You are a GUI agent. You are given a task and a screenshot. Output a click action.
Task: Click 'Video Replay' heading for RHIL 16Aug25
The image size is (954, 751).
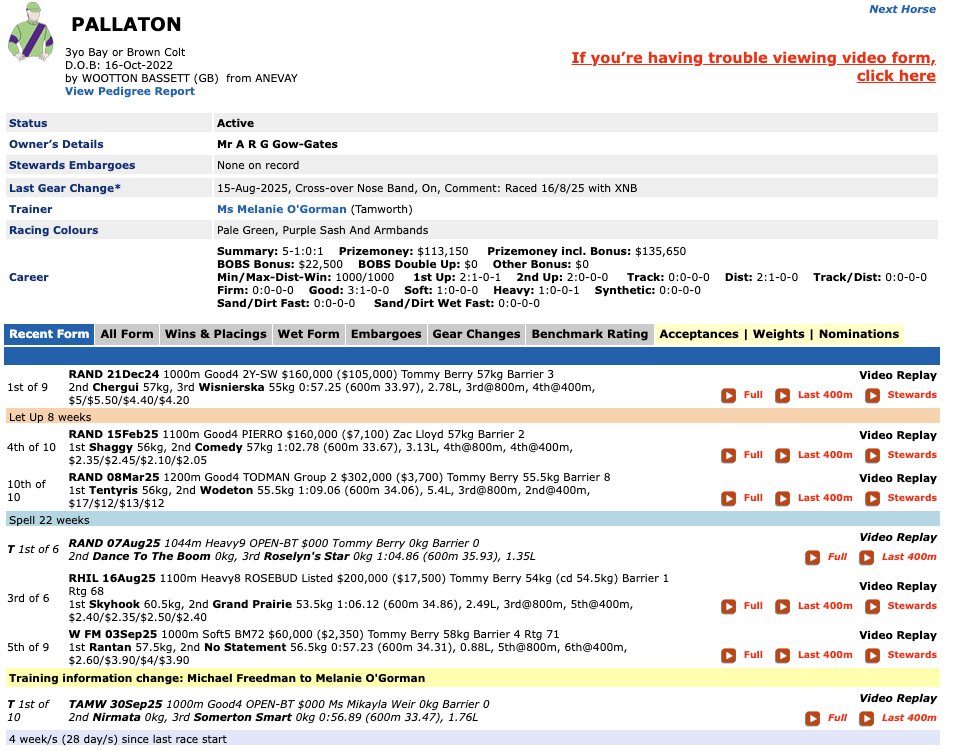pos(897,587)
